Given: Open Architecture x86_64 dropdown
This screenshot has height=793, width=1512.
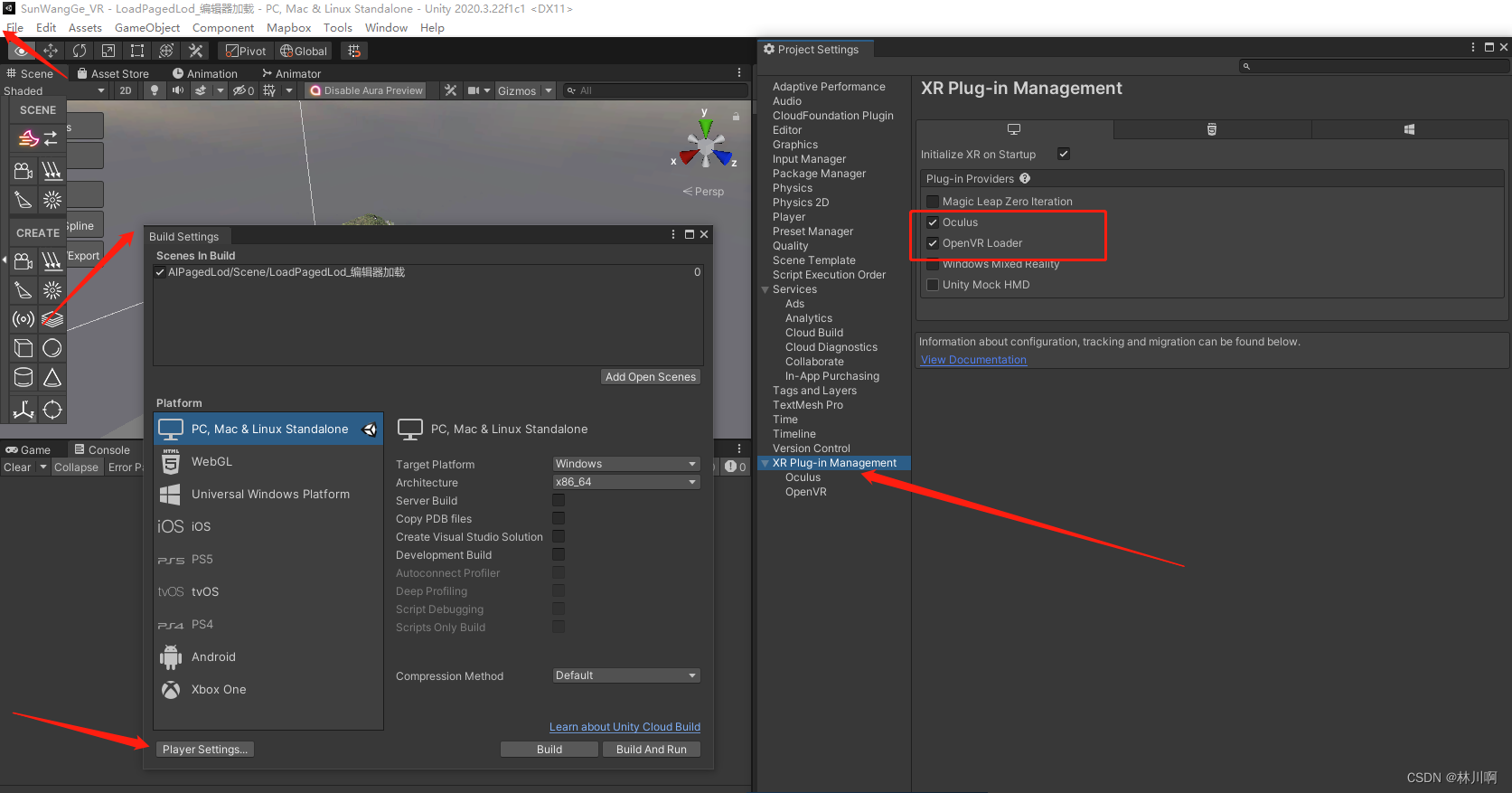Looking at the screenshot, I should [626, 482].
